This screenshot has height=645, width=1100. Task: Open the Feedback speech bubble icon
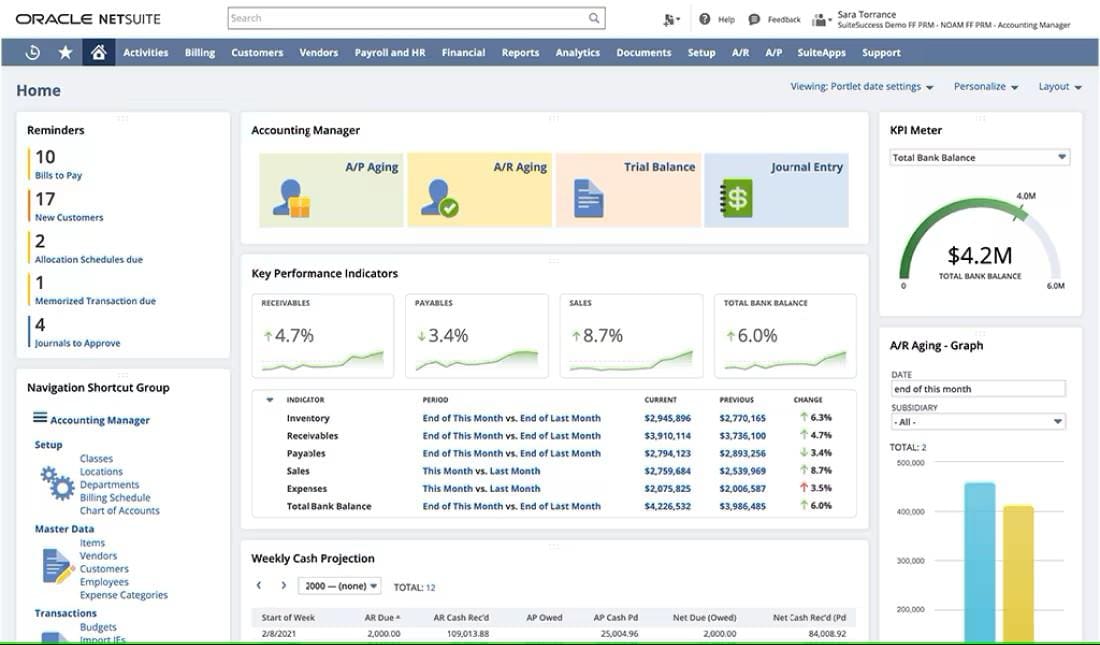(754, 19)
